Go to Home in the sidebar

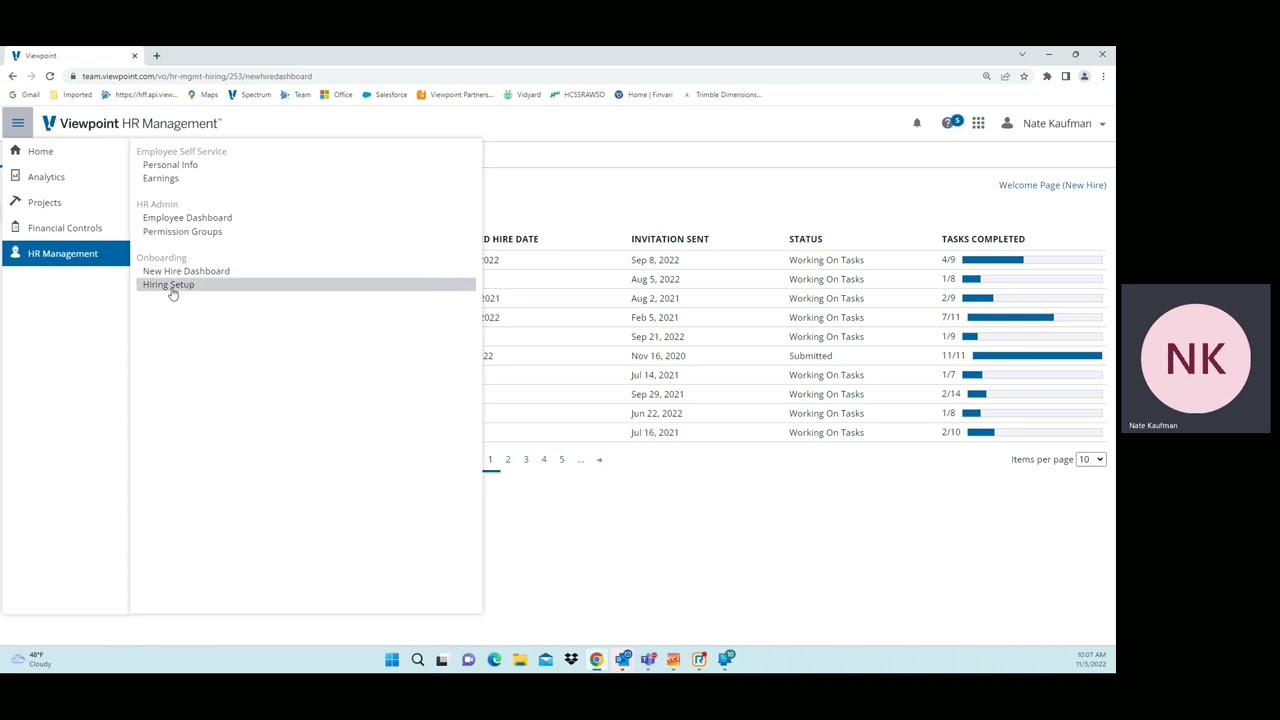(40, 151)
